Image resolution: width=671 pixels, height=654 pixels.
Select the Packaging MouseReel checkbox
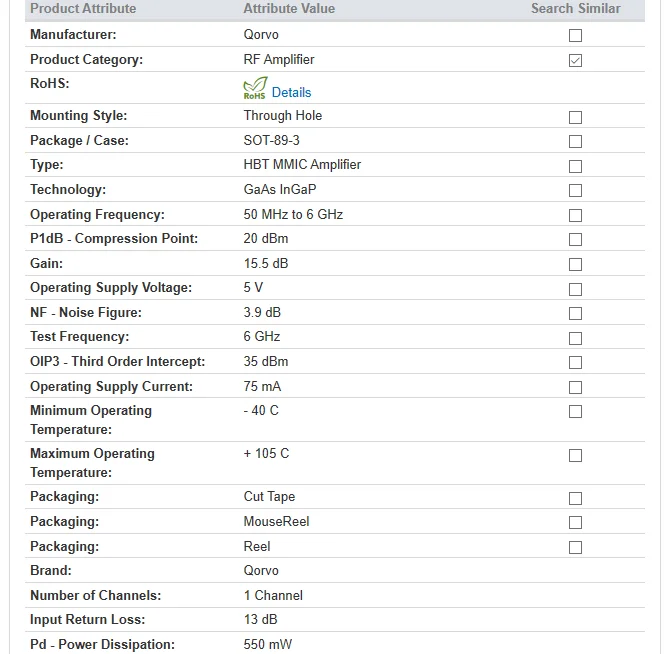pyautogui.click(x=575, y=522)
